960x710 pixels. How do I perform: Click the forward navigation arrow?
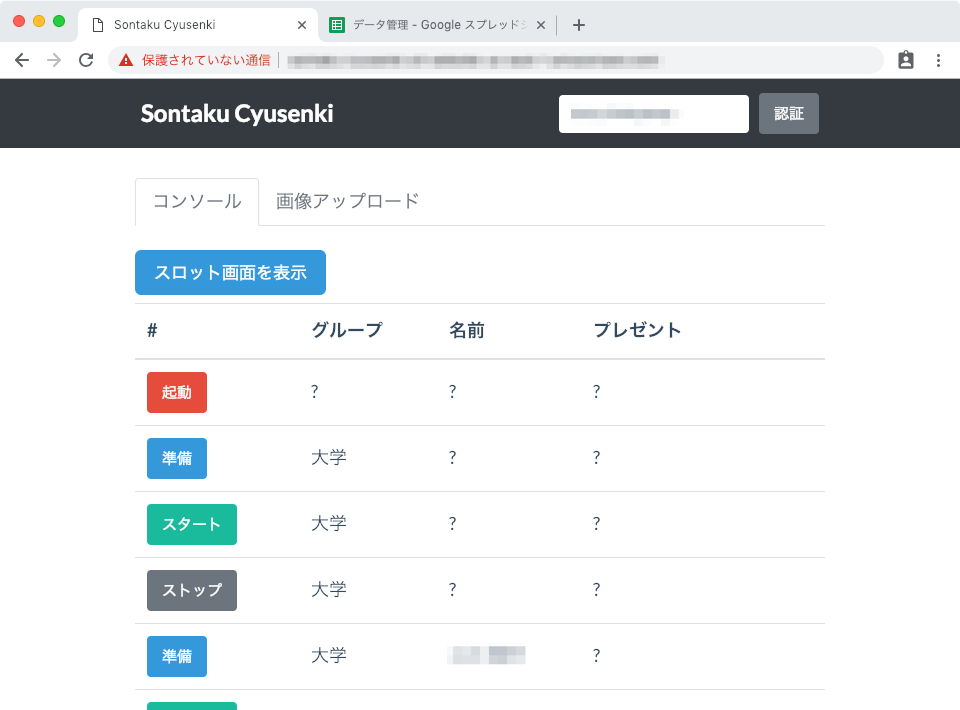52,60
